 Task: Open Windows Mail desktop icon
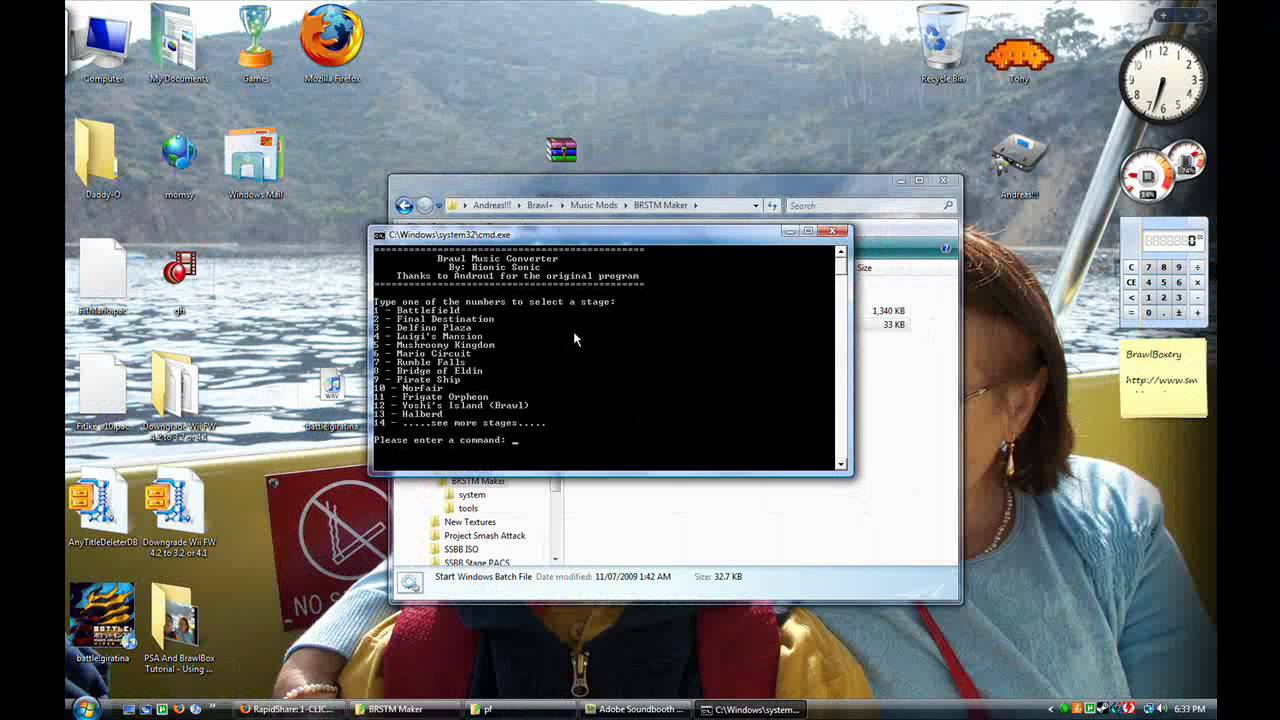pos(255,163)
